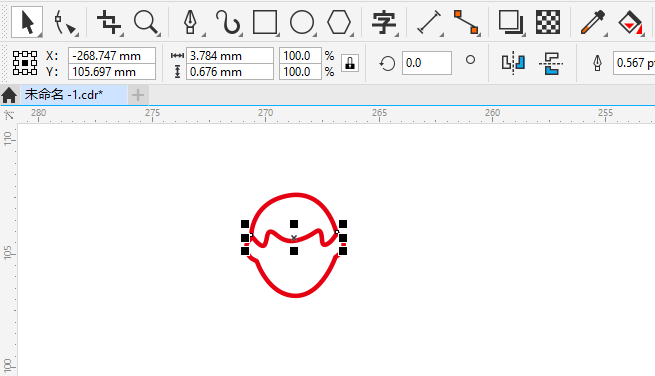The image size is (655, 376).
Task: Click the top-center selection handle
Action: point(294,224)
